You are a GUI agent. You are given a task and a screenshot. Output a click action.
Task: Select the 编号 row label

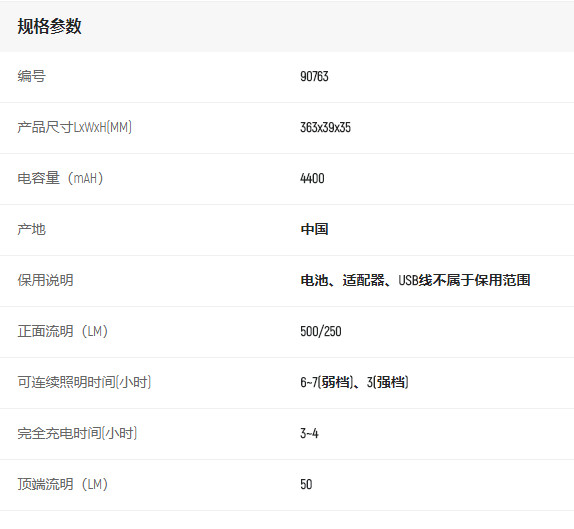click(x=31, y=76)
